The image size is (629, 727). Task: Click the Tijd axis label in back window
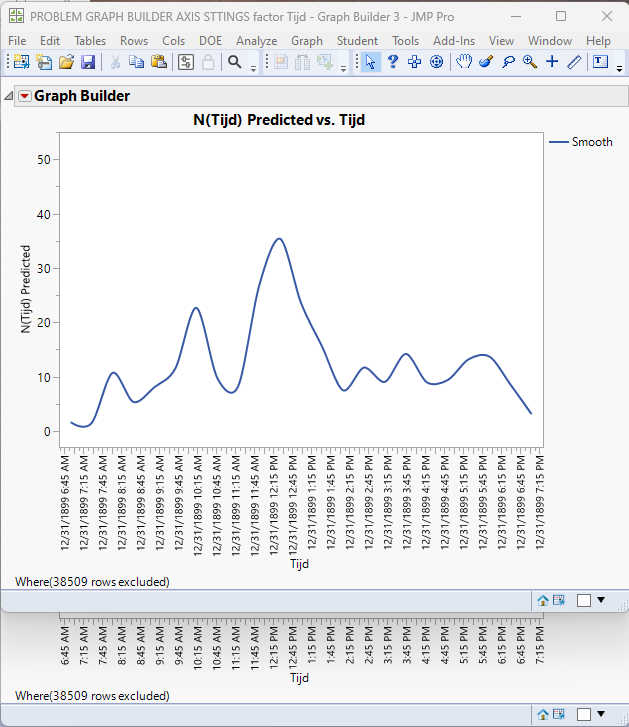coord(299,678)
